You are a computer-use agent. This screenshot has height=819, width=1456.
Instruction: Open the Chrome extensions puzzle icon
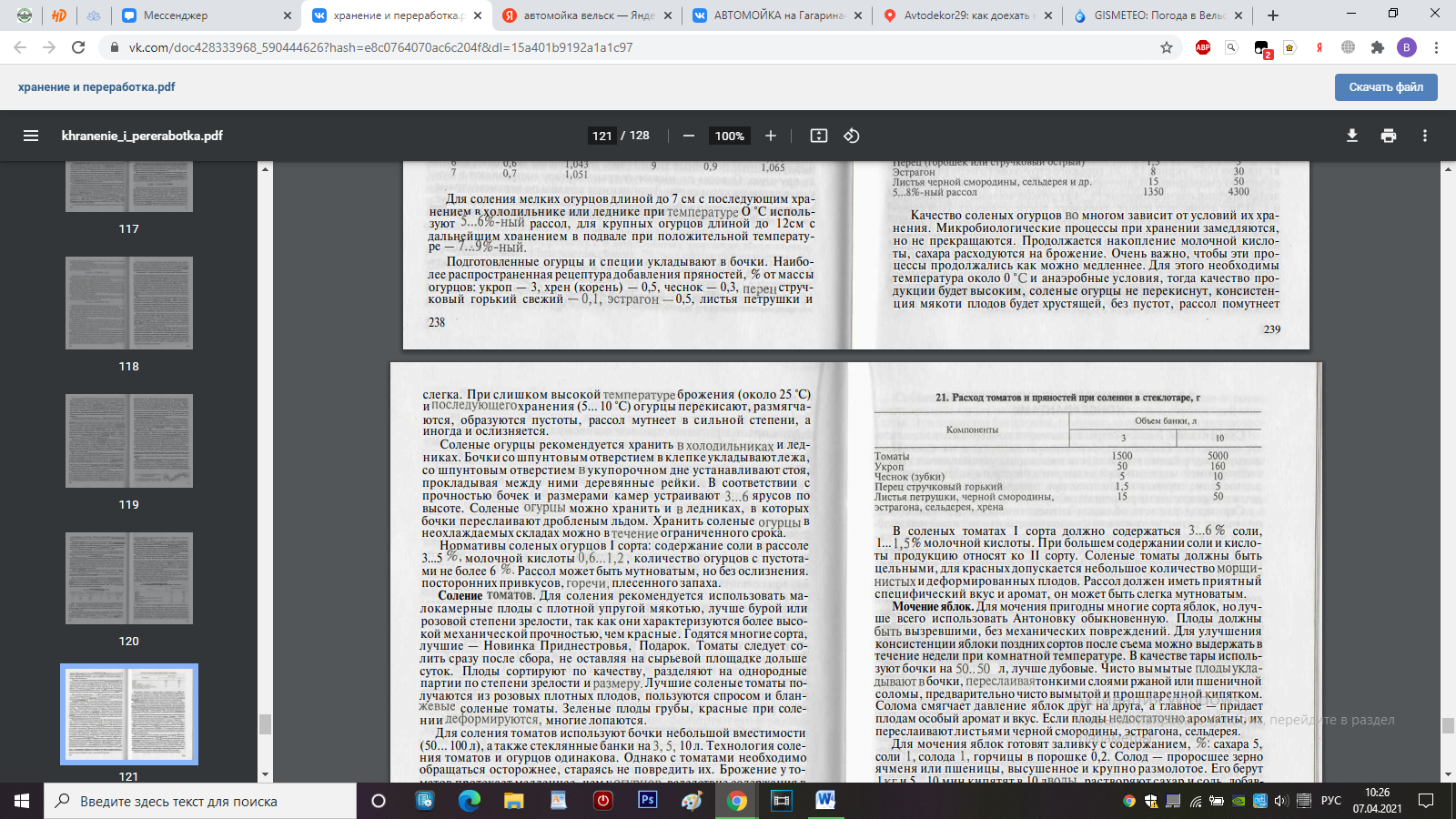[x=1378, y=47]
